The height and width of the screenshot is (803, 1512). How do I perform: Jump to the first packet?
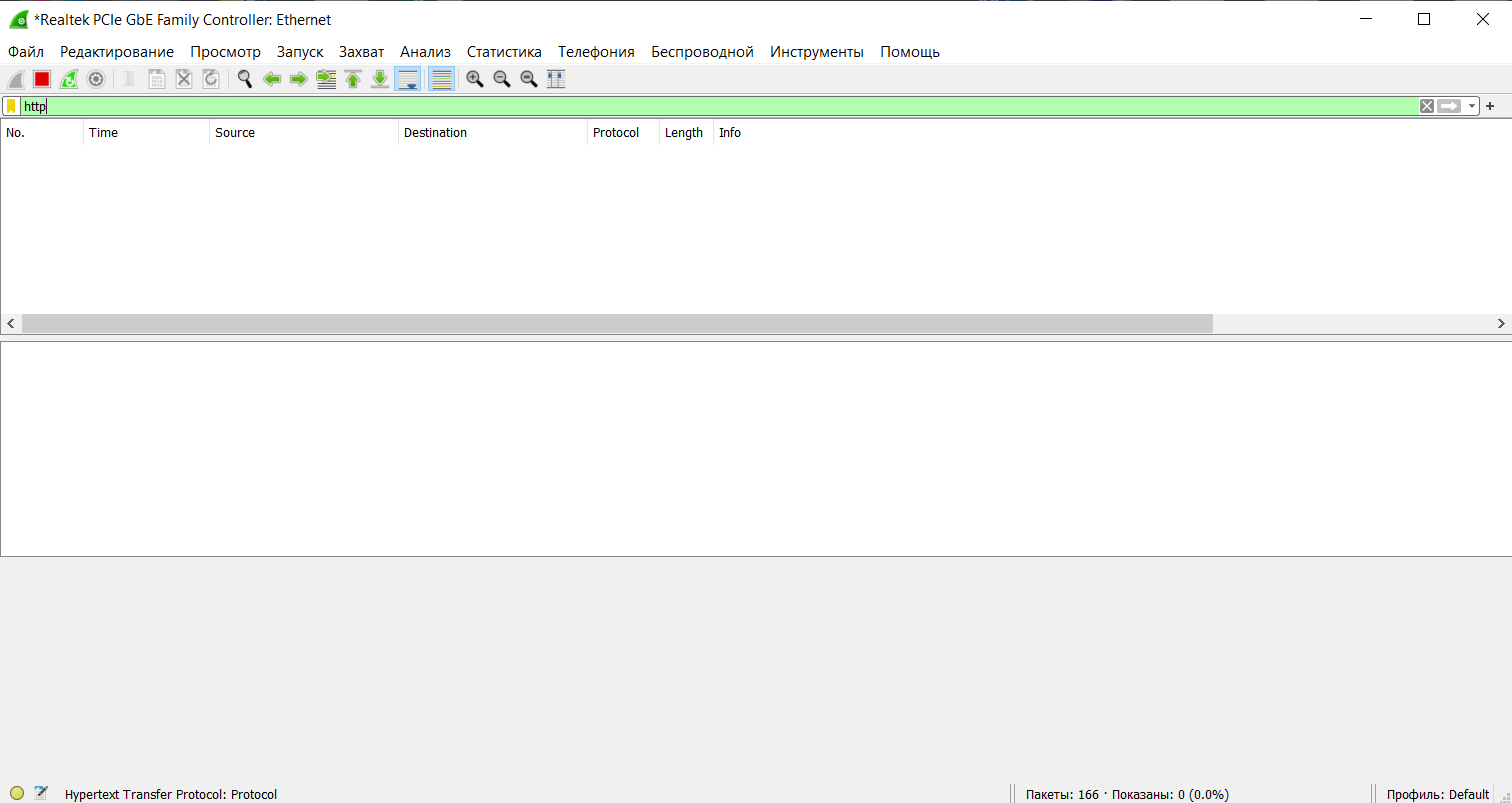click(353, 79)
